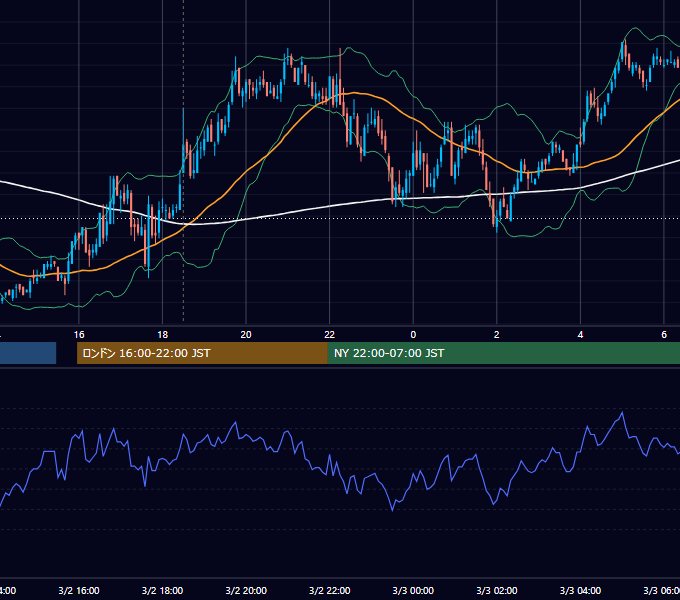Click the 3/3 02:00 time axis label

(497, 590)
